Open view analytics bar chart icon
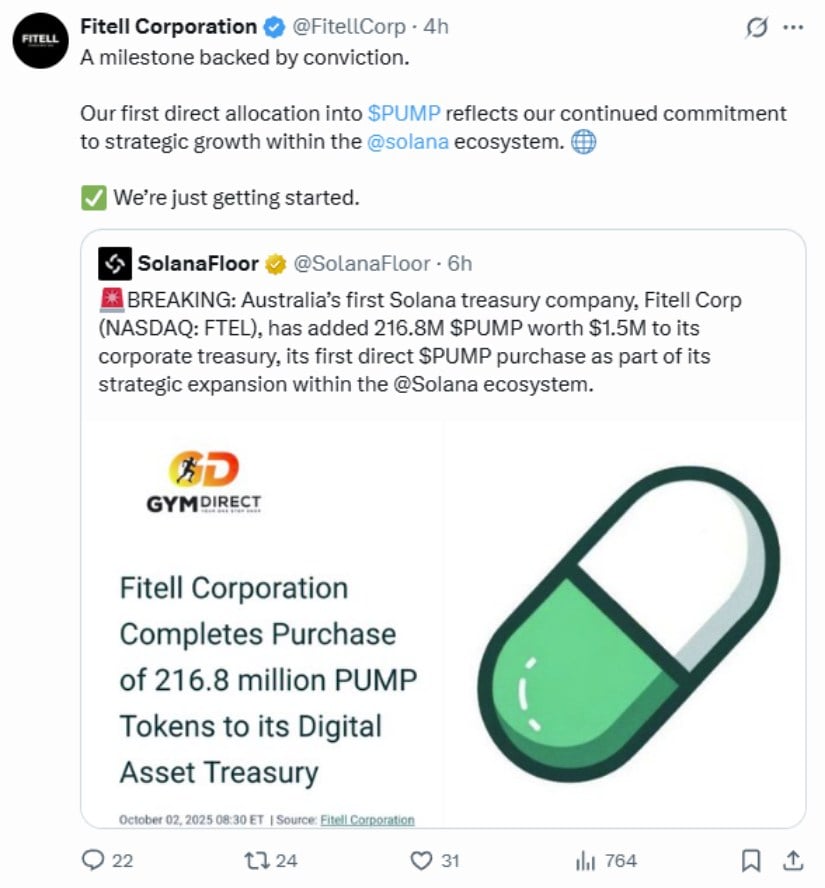 [584, 860]
